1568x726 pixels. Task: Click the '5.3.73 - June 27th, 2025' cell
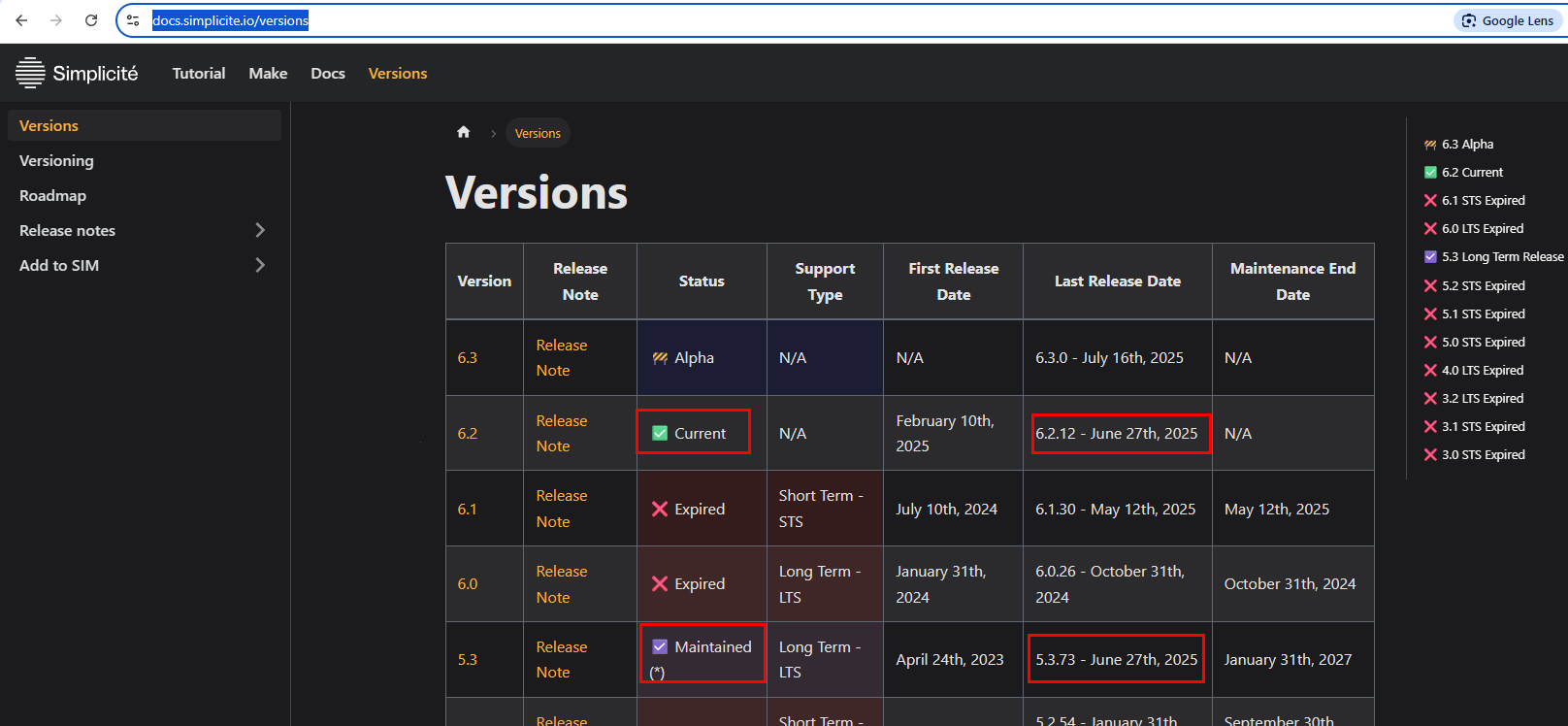pos(1117,659)
